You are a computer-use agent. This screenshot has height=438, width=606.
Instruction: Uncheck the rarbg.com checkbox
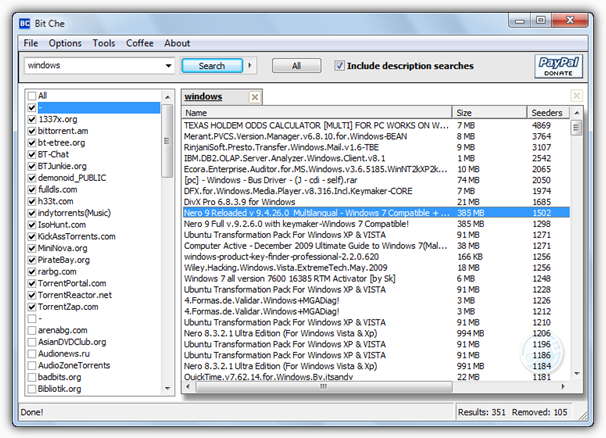coord(32,272)
